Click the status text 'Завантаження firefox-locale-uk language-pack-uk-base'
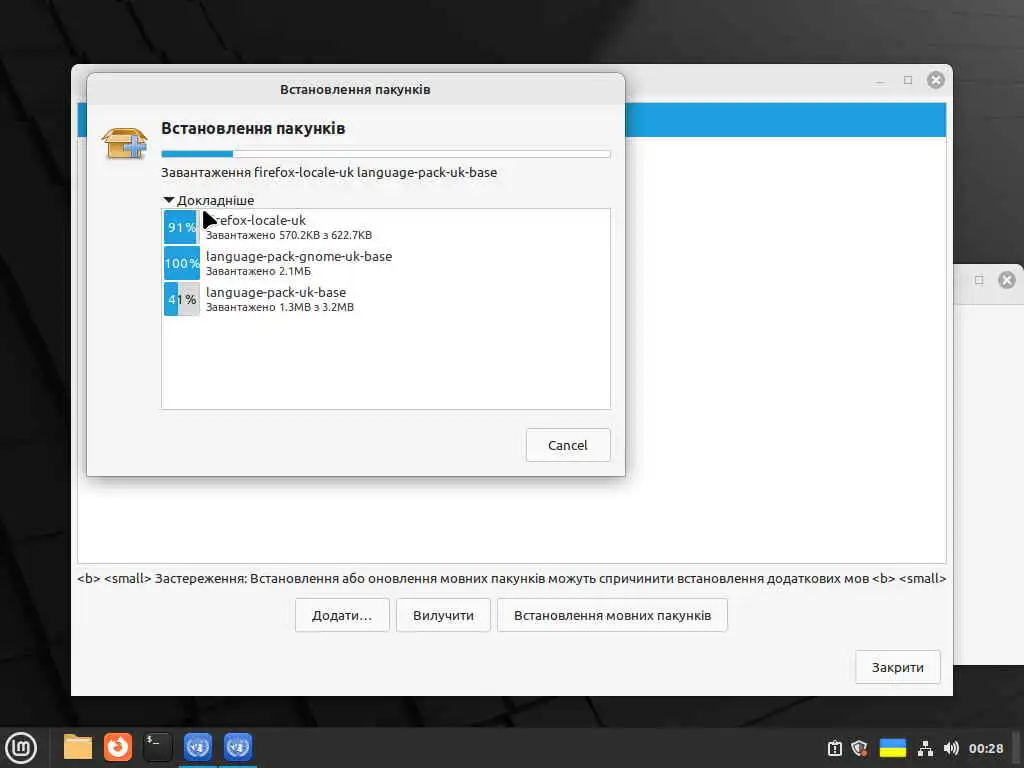 click(x=329, y=172)
